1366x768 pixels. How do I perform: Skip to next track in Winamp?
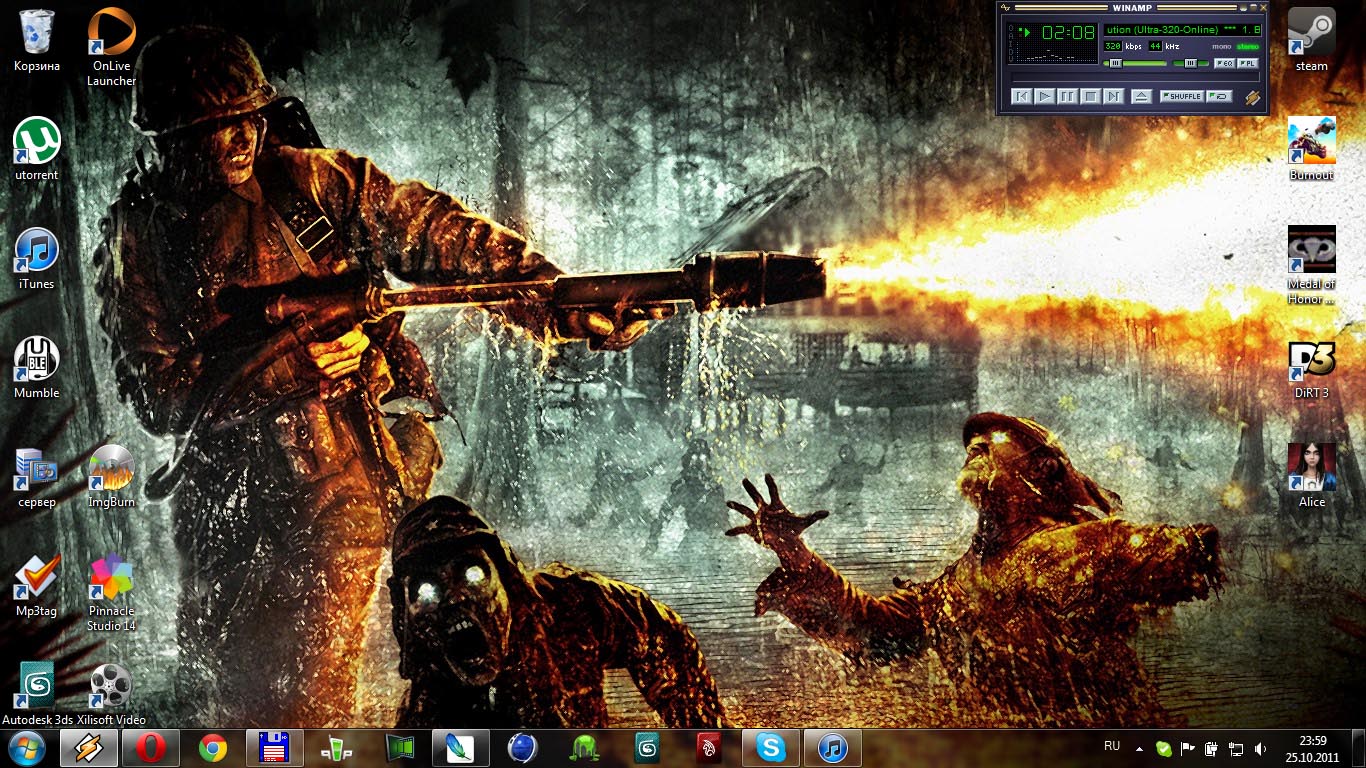point(1113,96)
